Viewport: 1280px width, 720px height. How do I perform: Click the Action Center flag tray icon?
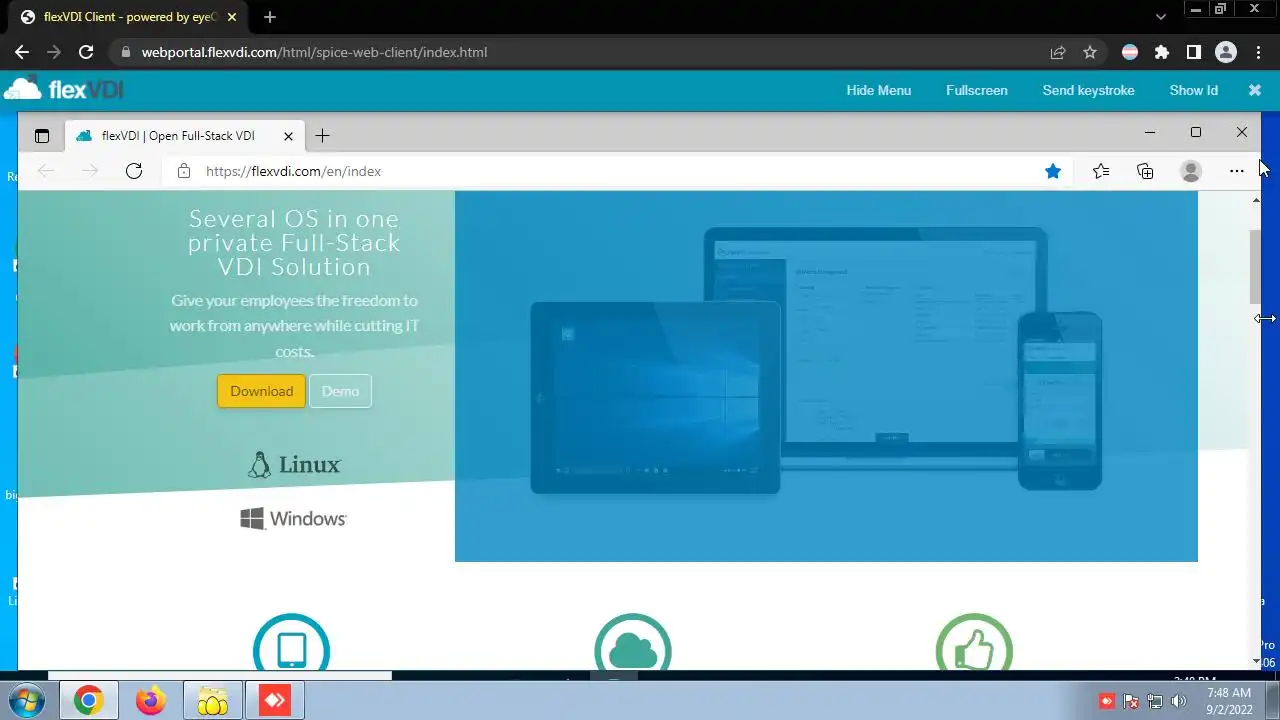1131,701
